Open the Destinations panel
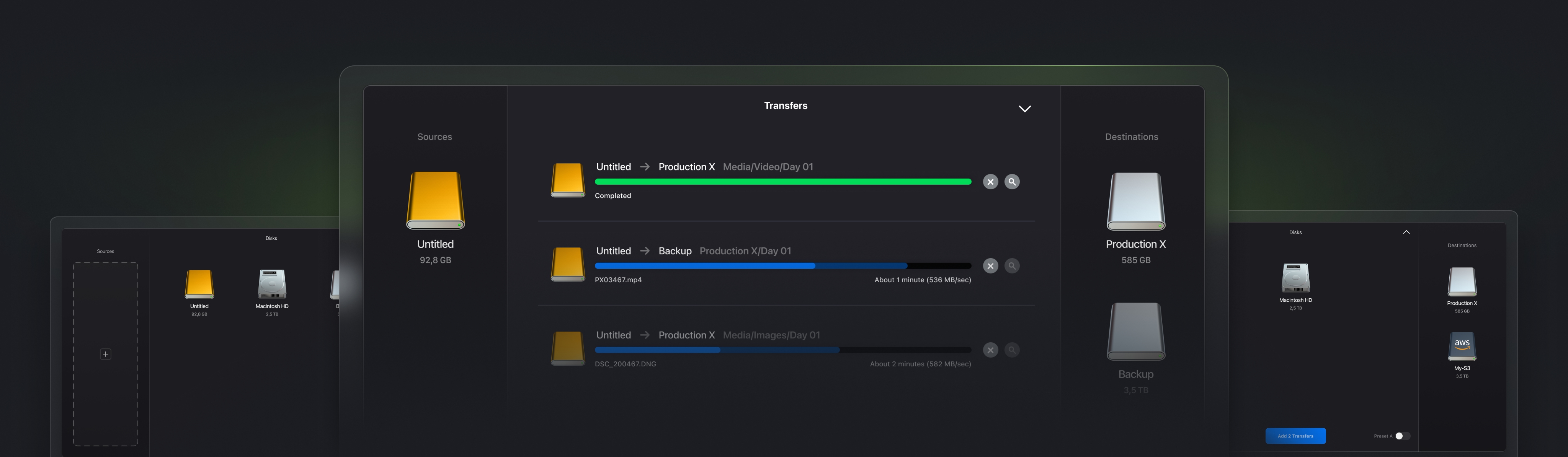The height and width of the screenshot is (457, 1568). pos(1132,136)
